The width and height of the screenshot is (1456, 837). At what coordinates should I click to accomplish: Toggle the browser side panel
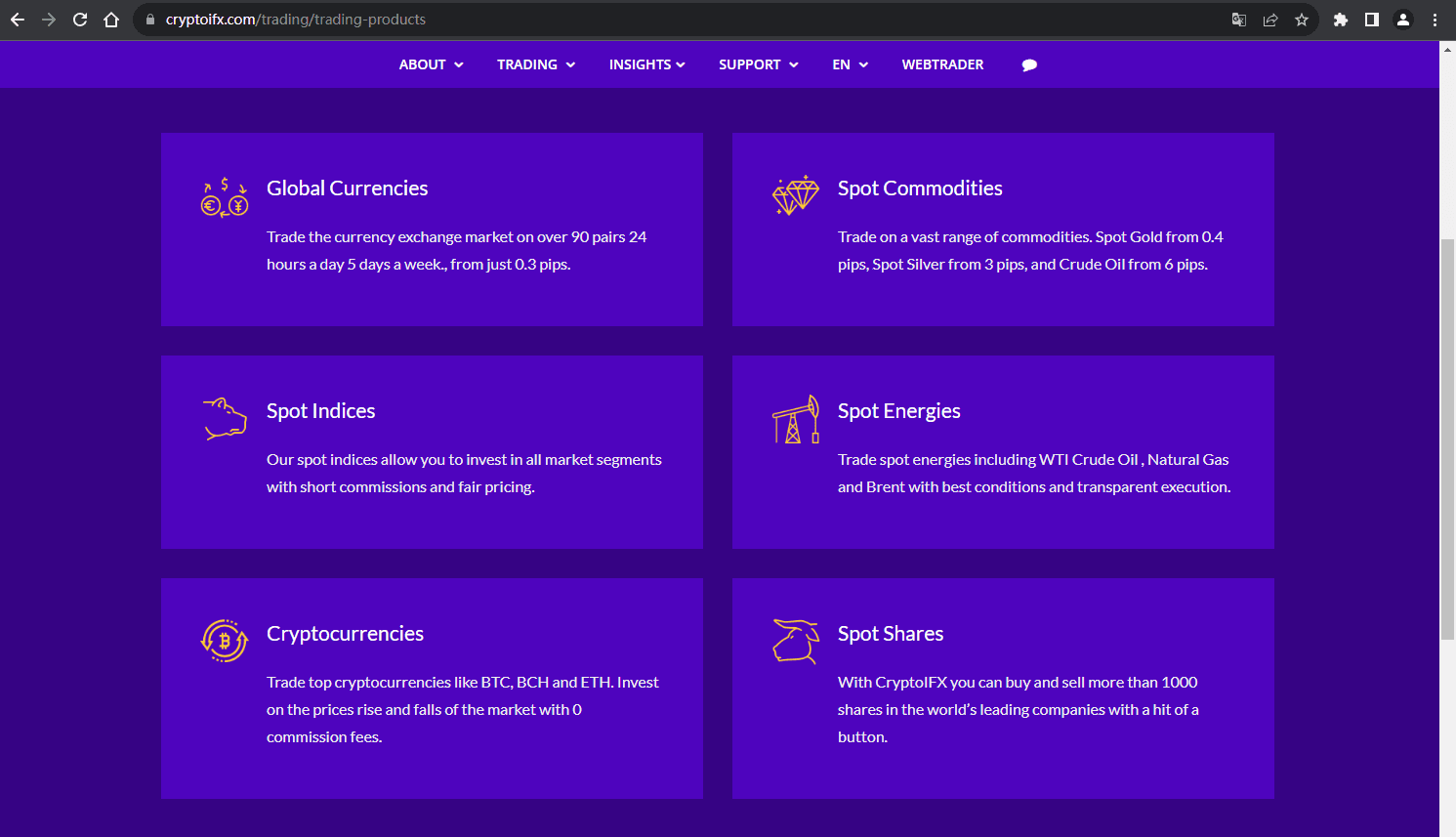click(1372, 20)
